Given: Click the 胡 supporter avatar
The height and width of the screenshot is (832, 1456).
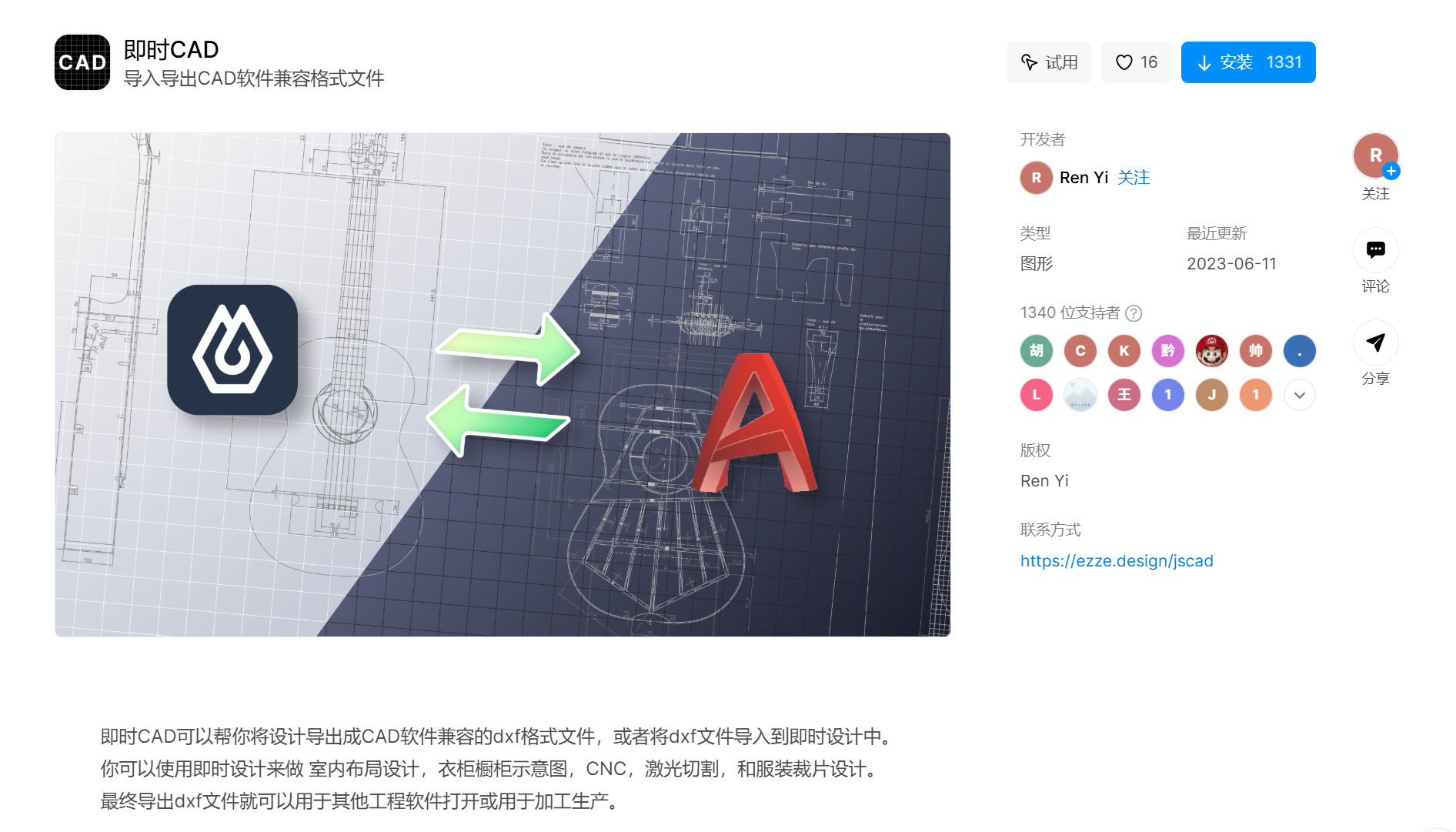Looking at the screenshot, I should pos(1036,351).
